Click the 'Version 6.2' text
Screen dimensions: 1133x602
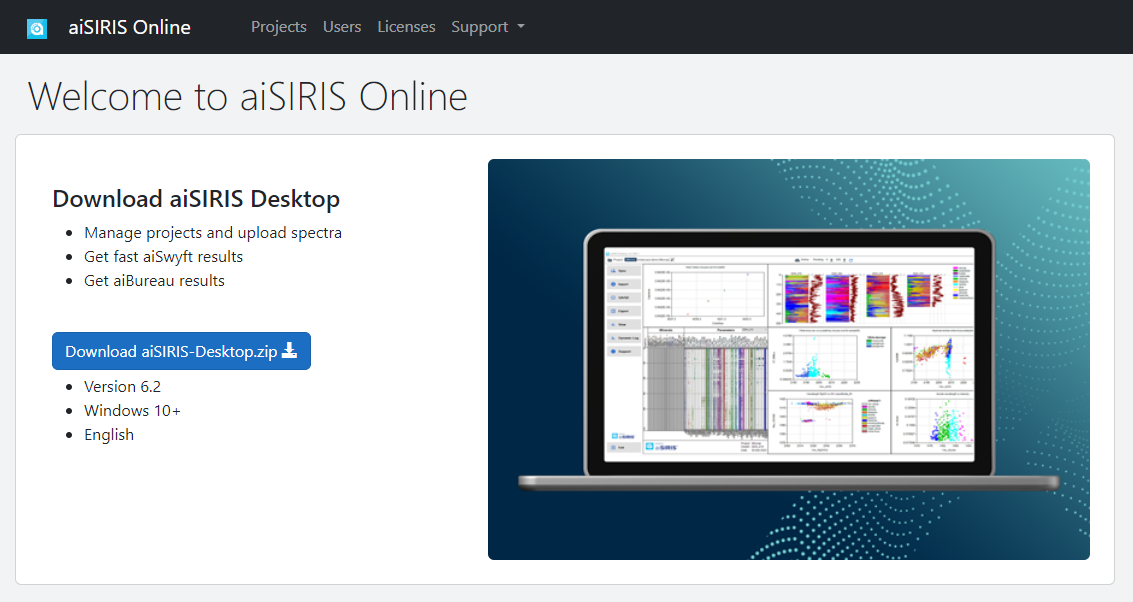pos(122,387)
